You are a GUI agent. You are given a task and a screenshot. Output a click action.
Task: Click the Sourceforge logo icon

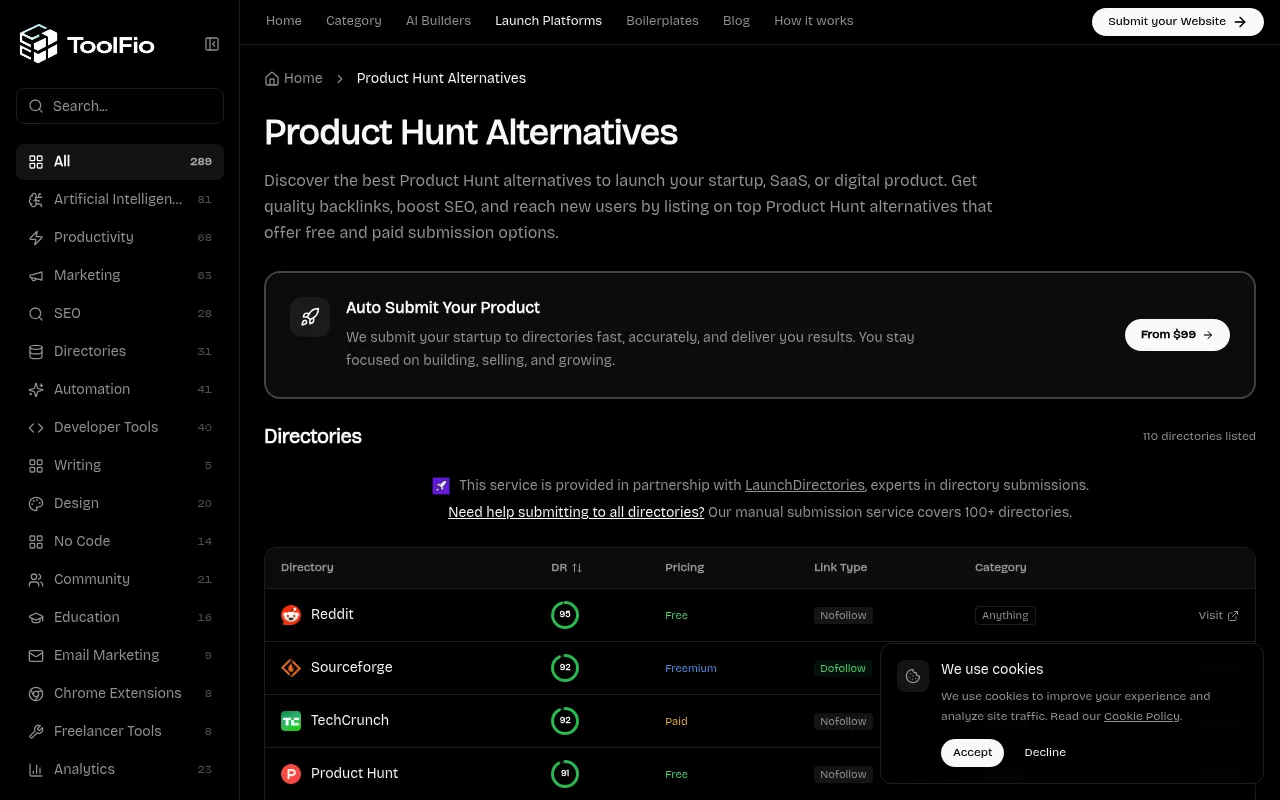click(291, 668)
